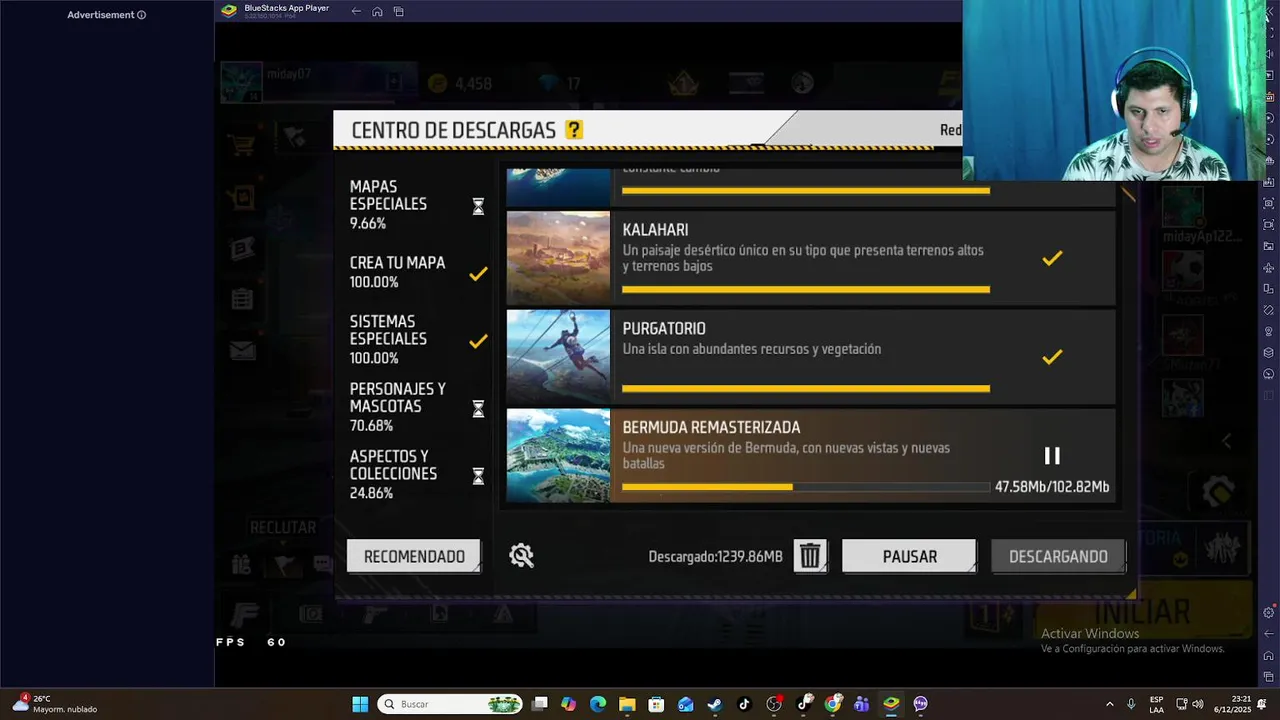Screen dimensions: 1280x720
Task: Click the Pausar button
Action: point(909,556)
